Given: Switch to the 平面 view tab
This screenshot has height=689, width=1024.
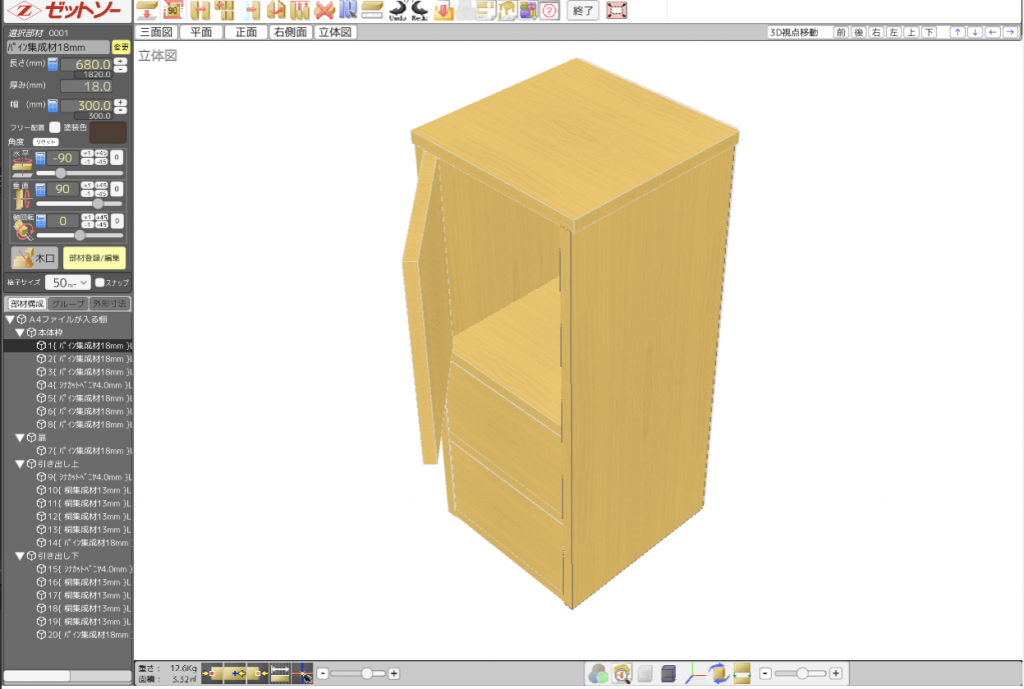Looking at the screenshot, I should tap(201, 32).
